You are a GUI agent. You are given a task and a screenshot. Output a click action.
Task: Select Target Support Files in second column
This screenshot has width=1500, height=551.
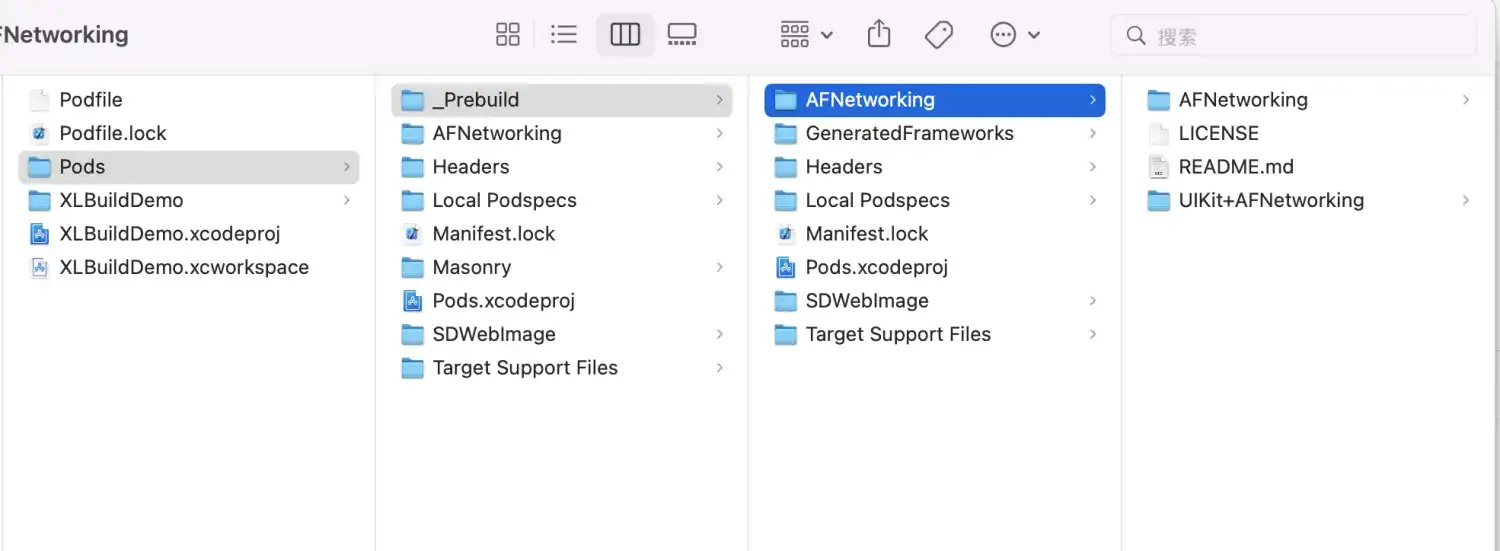click(x=524, y=368)
